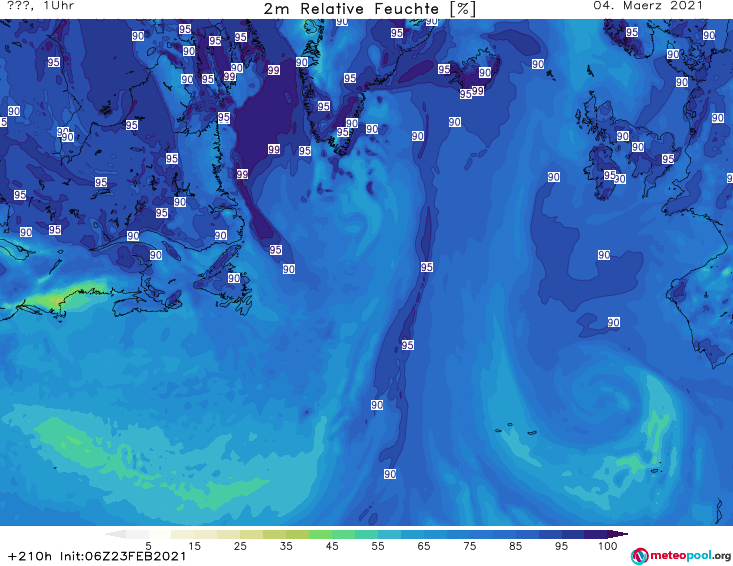The height and width of the screenshot is (566, 733).
Task: Click the legend value label 25
Action: click(x=240, y=545)
